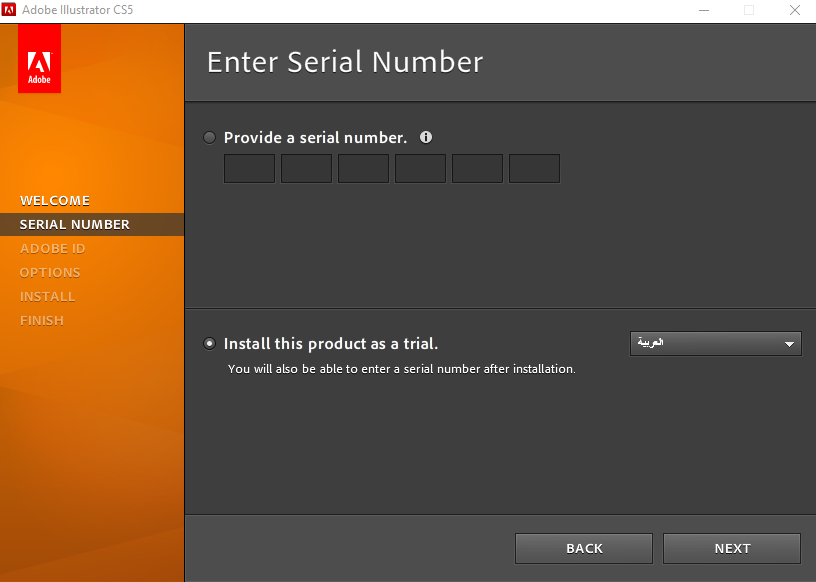Select the OPTIONS sidebar step
The image size is (816, 582).
pyautogui.click(x=50, y=272)
